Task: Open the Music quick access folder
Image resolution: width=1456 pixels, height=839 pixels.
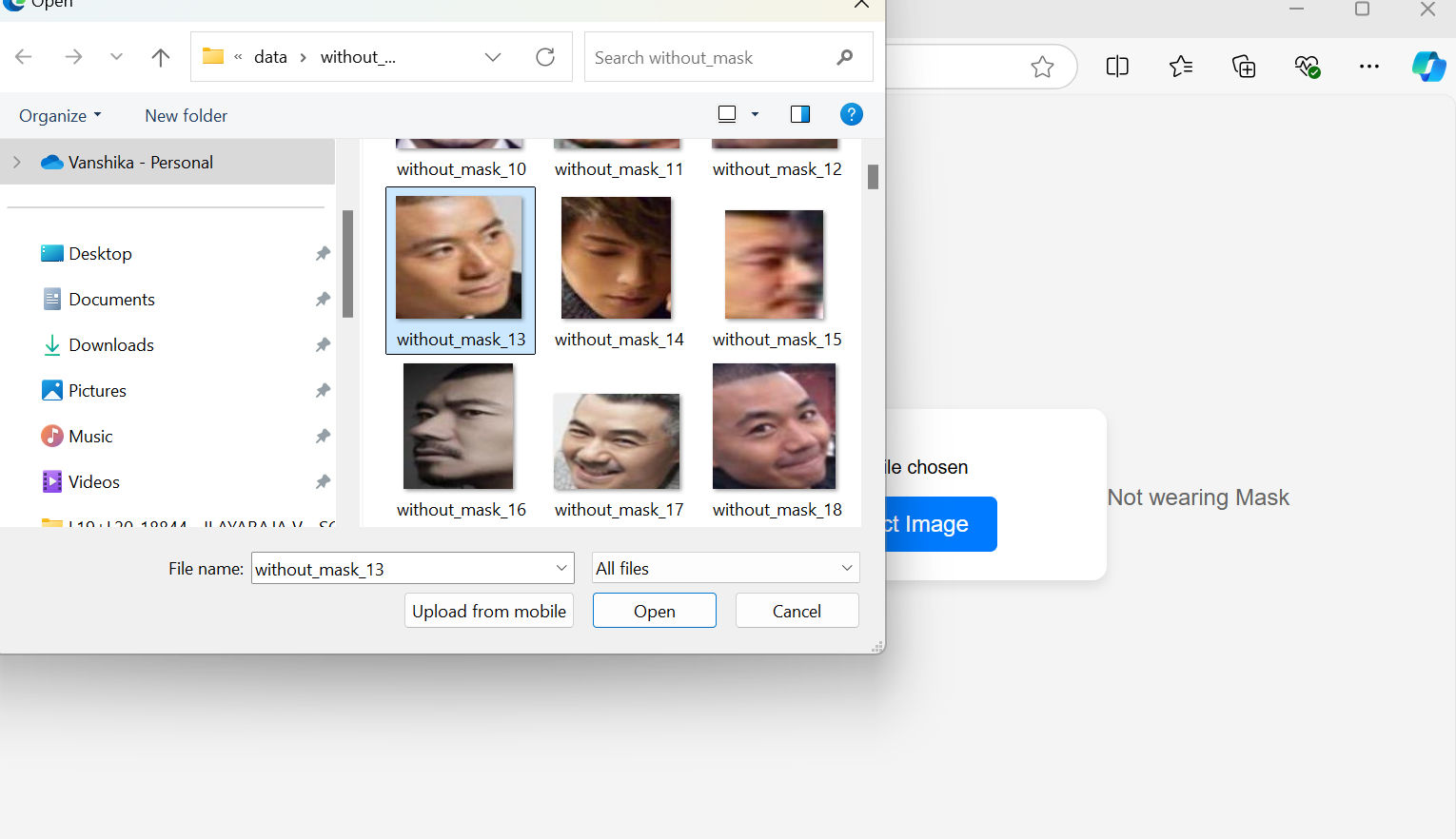Action: 90,437
